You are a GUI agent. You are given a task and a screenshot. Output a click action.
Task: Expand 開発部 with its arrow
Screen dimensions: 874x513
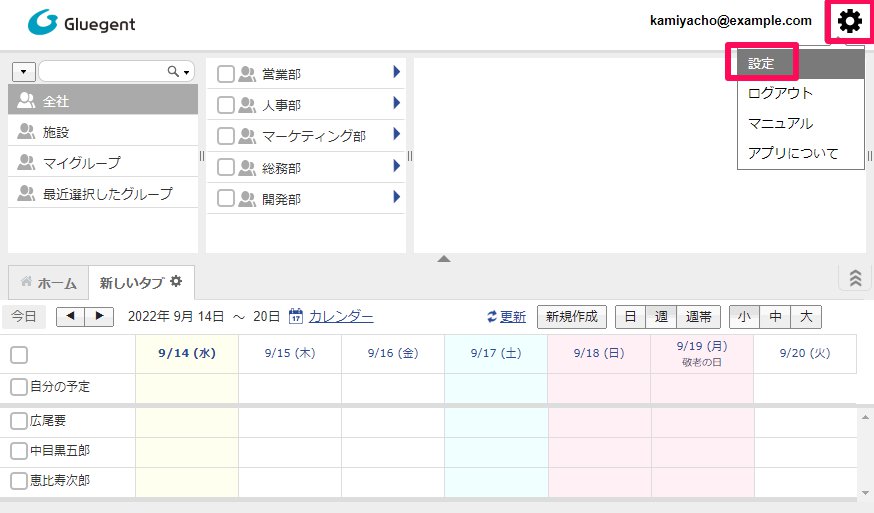coord(396,197)
